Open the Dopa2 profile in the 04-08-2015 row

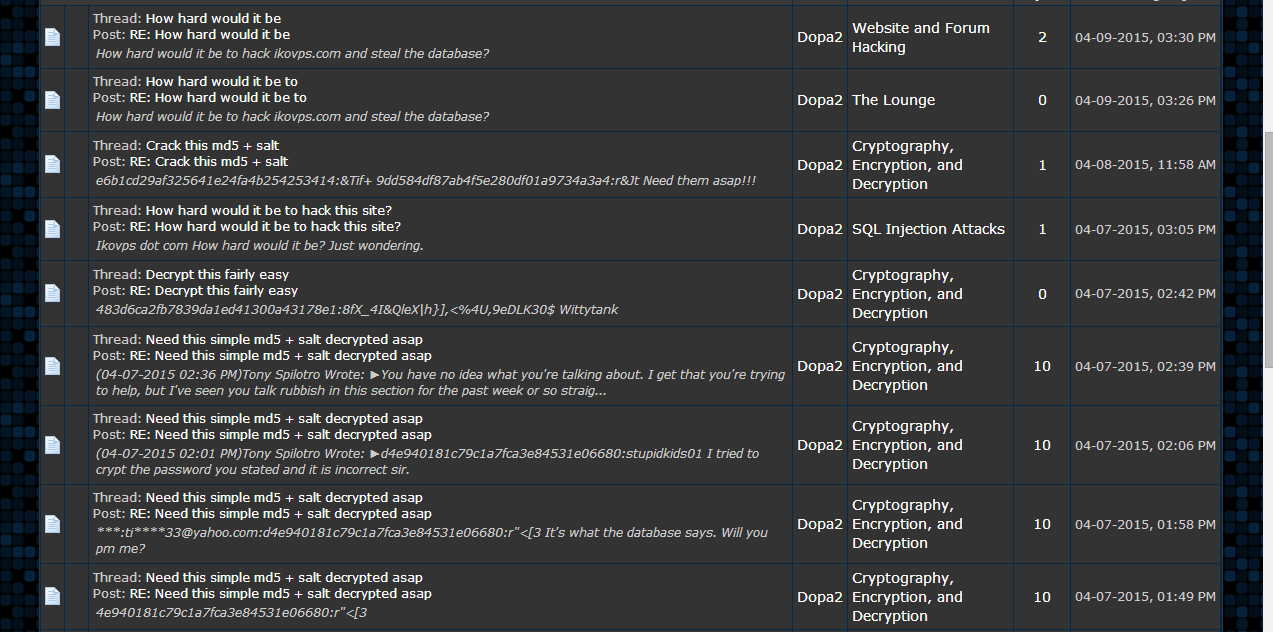[x=820, y=165]
